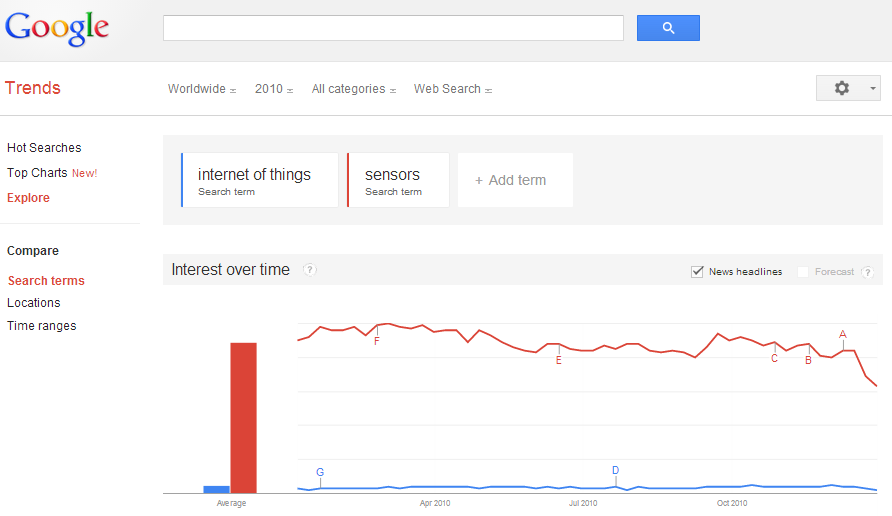This screenshot has height=516, width=892.
Task: Expand the All categories dropdown
Action: (x=353, y=89)
